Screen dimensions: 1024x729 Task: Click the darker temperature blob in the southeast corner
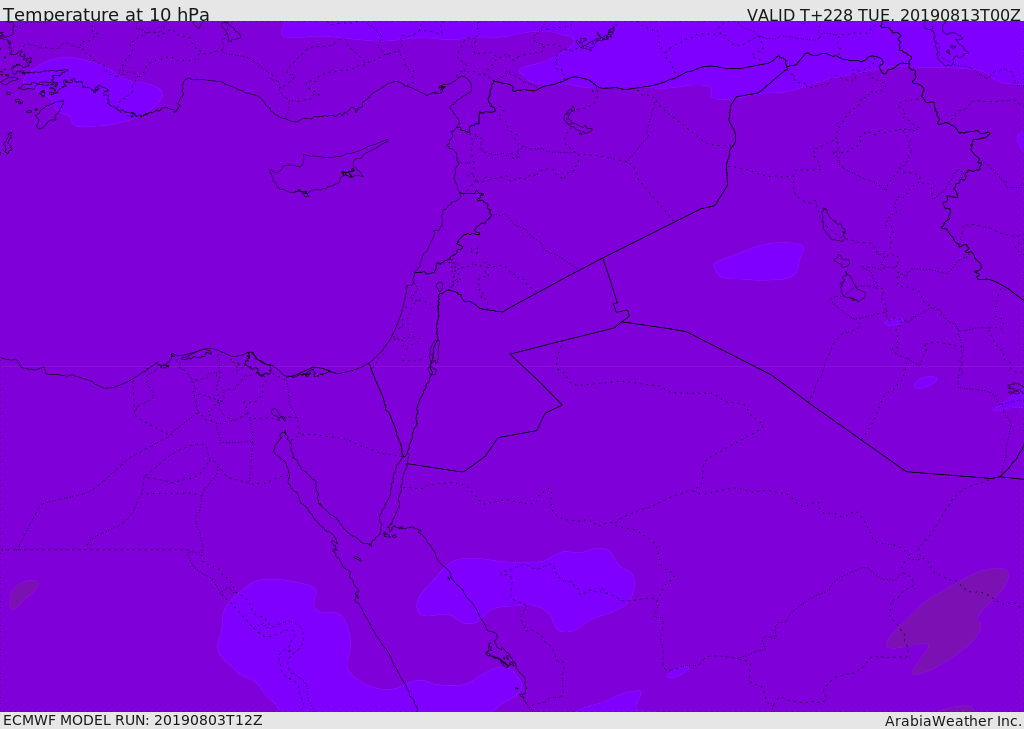(946, 620)
